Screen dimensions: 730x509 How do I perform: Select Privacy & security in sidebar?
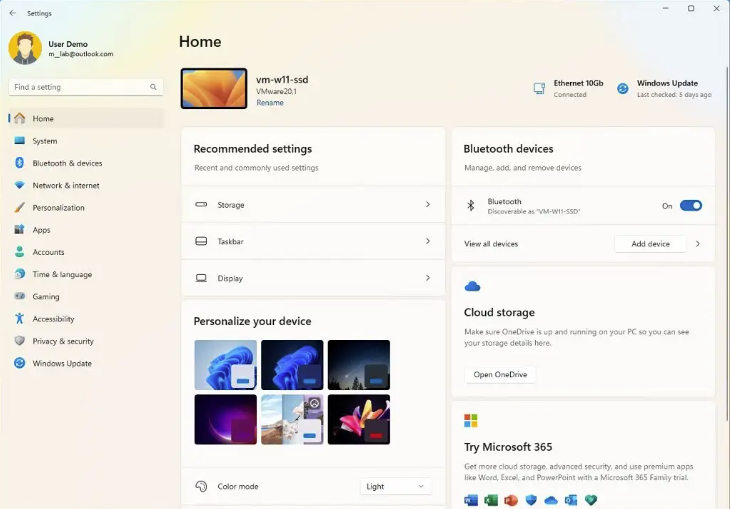tap(63, 341)
